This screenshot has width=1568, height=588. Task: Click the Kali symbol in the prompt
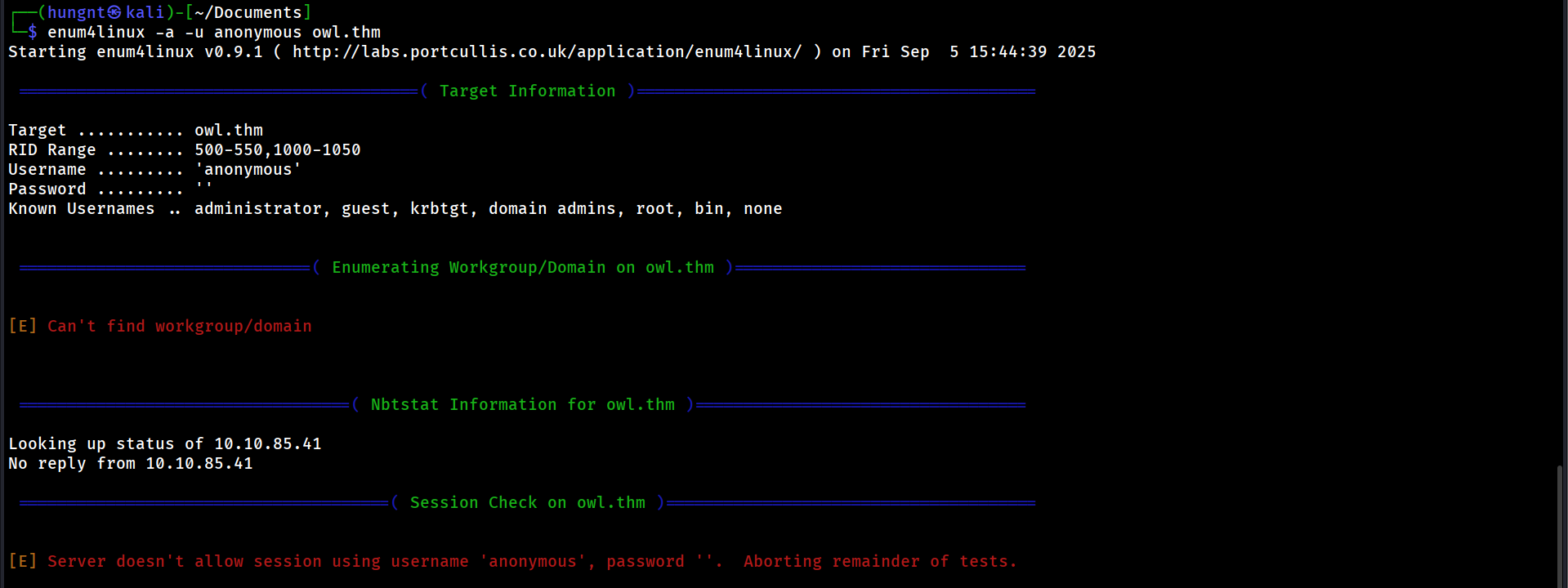click(114, 12)
